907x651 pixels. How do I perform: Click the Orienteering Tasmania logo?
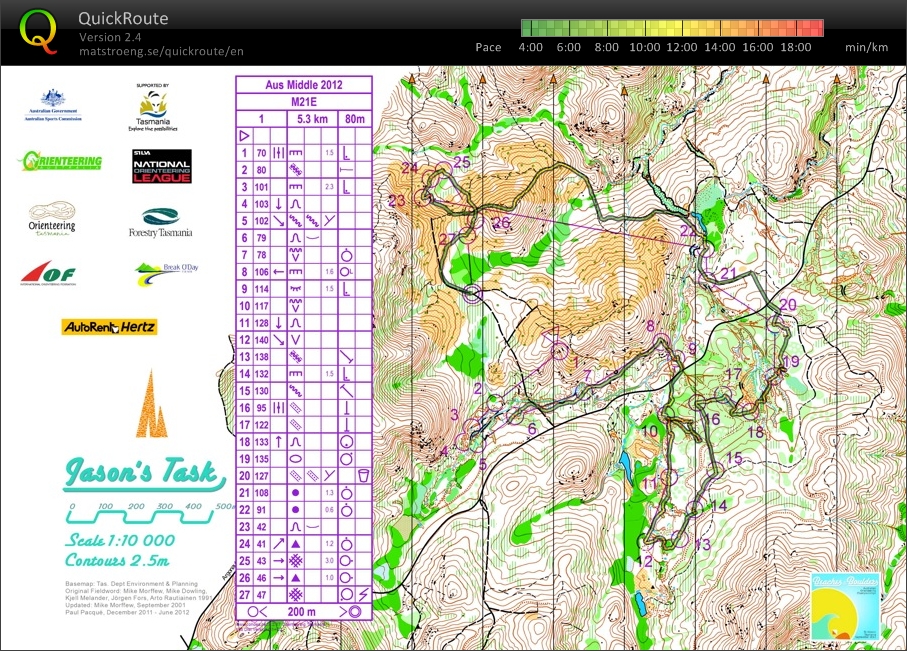52,220
